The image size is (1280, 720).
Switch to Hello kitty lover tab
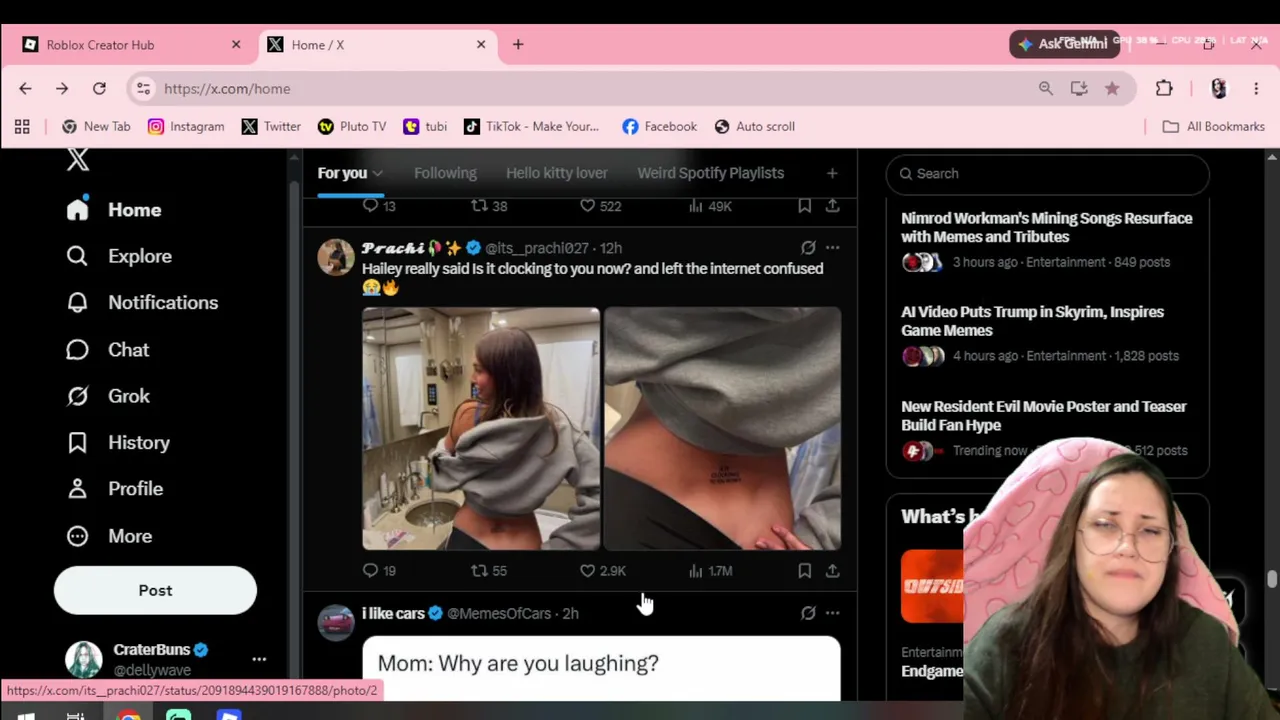coord(556,173)
